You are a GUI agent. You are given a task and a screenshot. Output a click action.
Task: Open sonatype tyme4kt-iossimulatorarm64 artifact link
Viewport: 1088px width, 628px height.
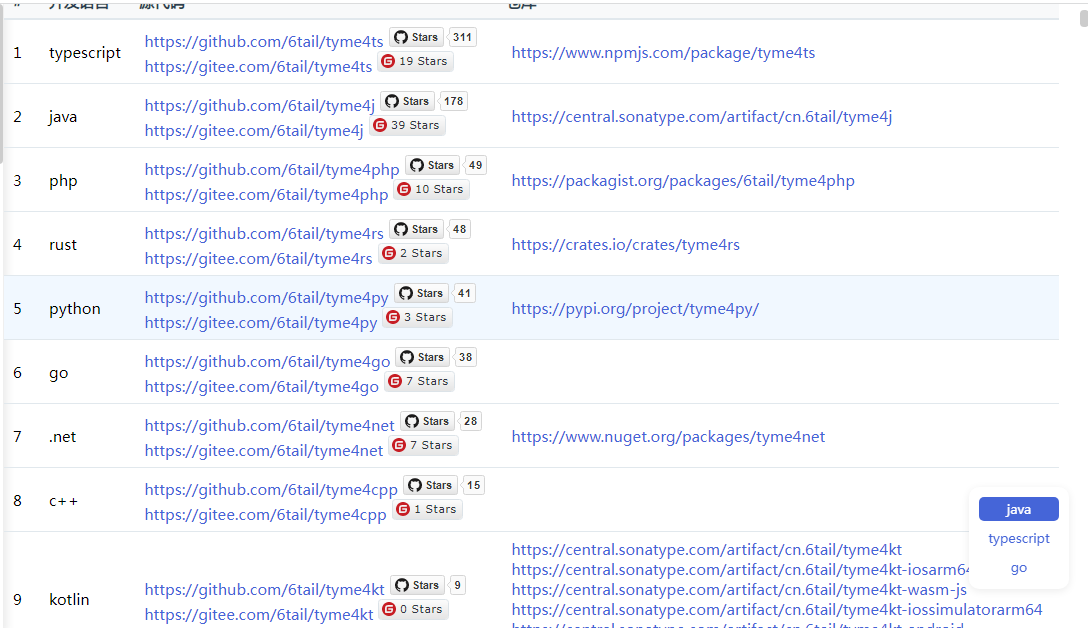tap(776, 609)
